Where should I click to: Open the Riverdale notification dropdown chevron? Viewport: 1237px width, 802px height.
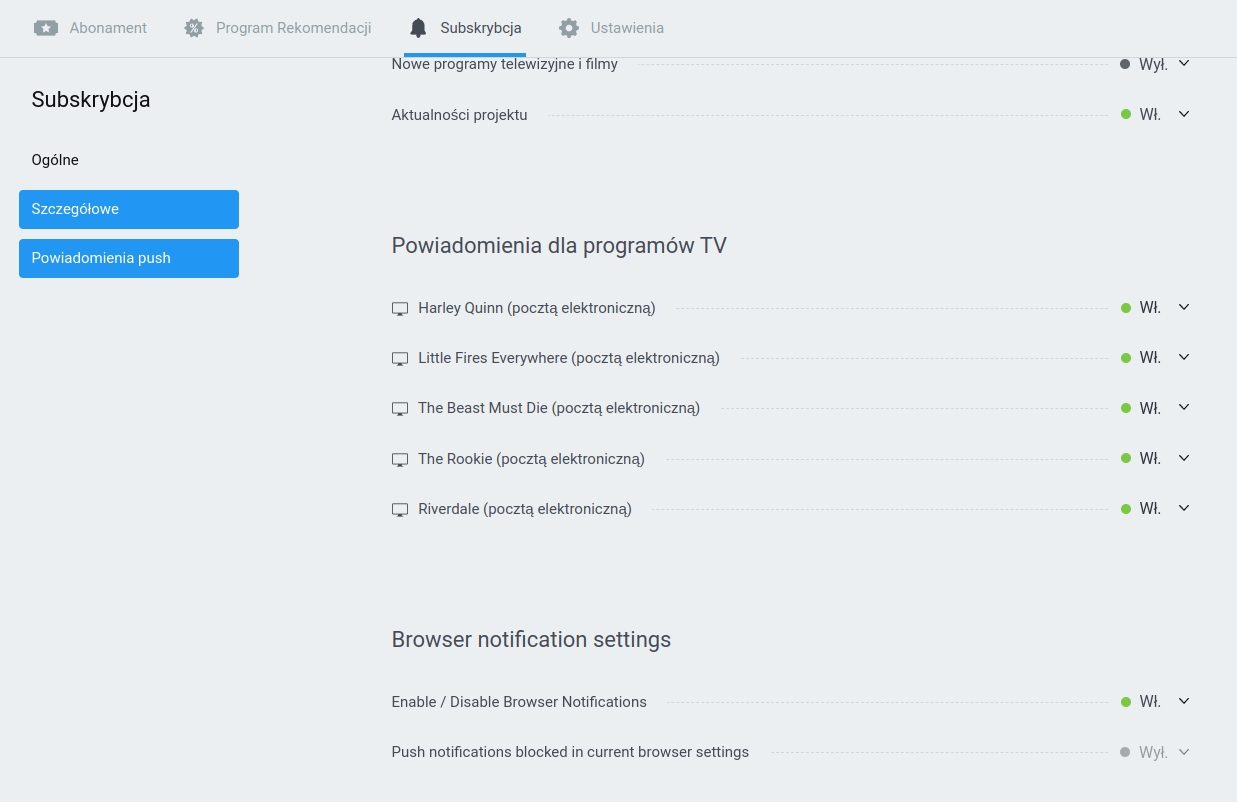[1184, 508]
